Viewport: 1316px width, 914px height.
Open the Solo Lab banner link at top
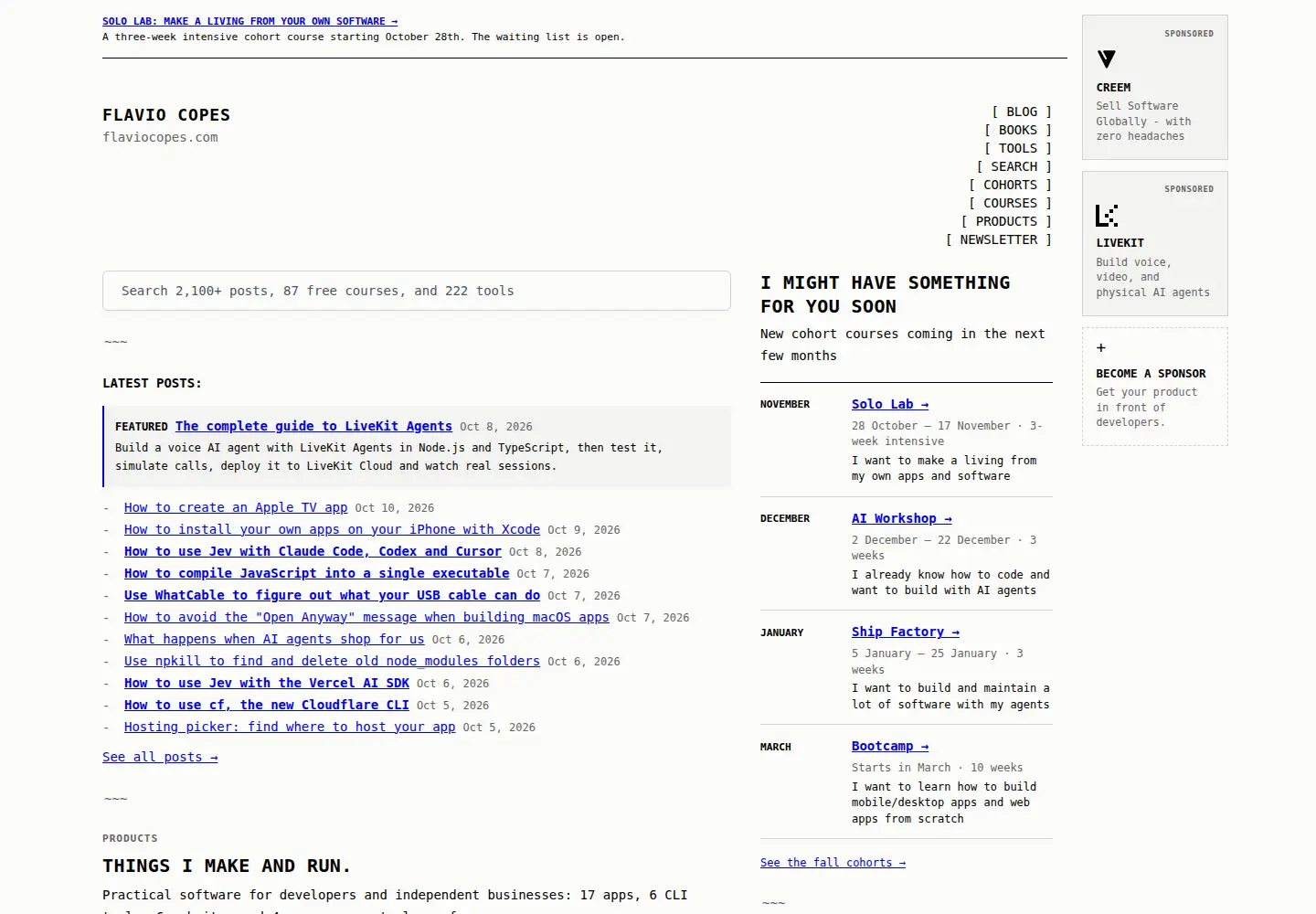[x=249, y=21]
